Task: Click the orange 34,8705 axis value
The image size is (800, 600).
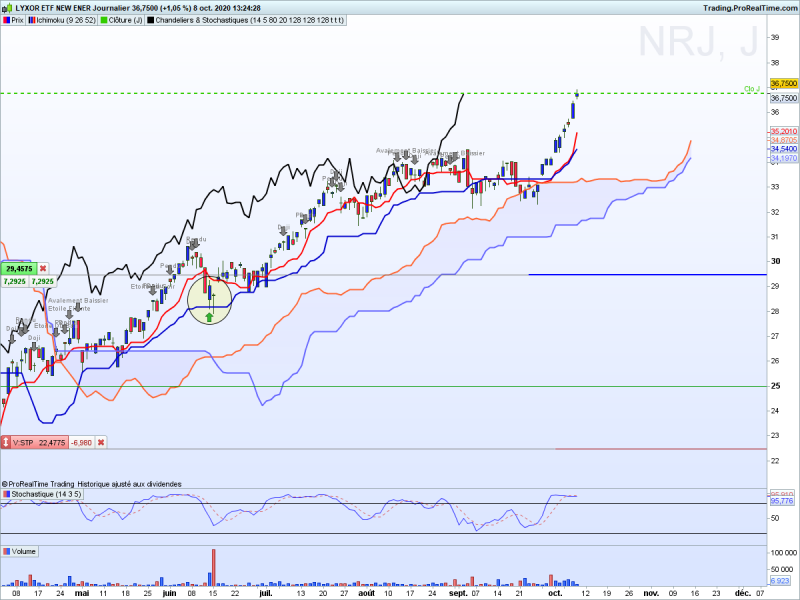Action: click(x=784, y=140)
